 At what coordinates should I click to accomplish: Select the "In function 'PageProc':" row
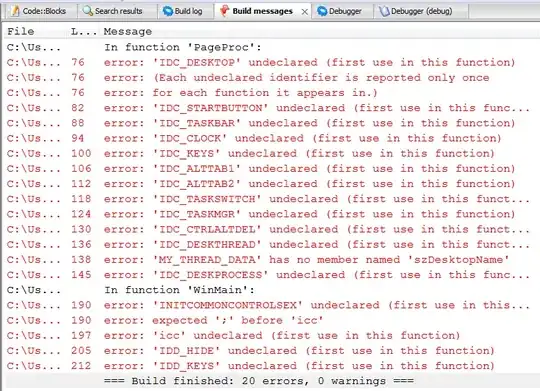click(x=270, y=47)
